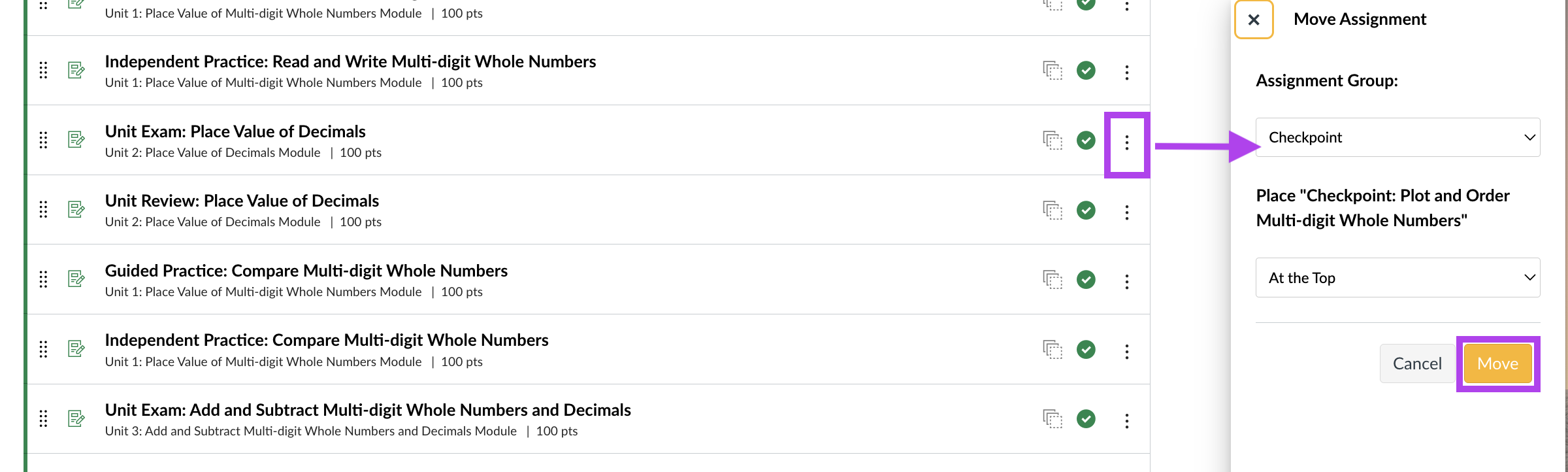Click assignment icon beside Unit Review: Place Value of Decimals
Image resolution: width=1568 pixels, height=472 pixels.
(76, 209)
